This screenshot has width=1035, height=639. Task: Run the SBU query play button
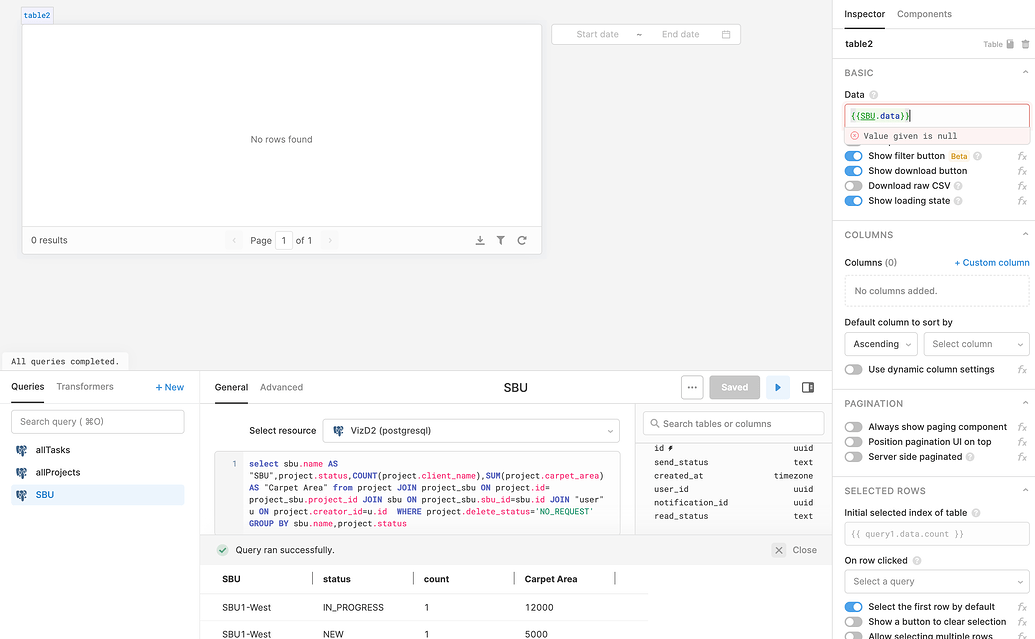(778, 387)
